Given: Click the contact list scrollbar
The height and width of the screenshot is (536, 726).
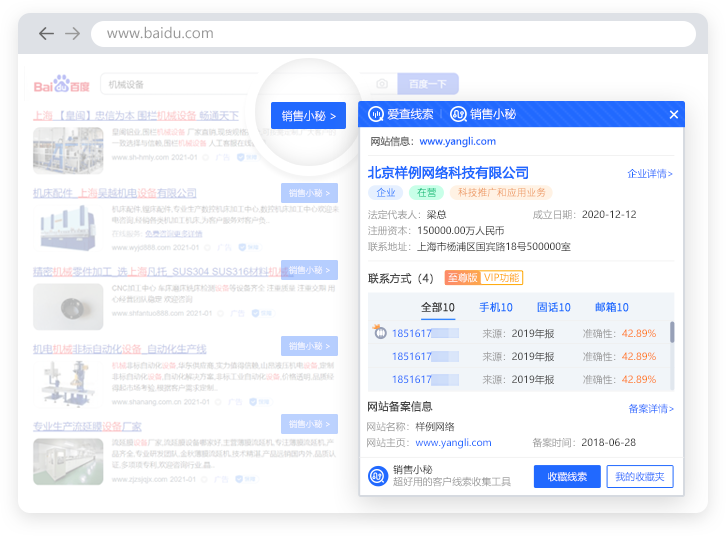Looking at the screenshot, I should 672,332.
